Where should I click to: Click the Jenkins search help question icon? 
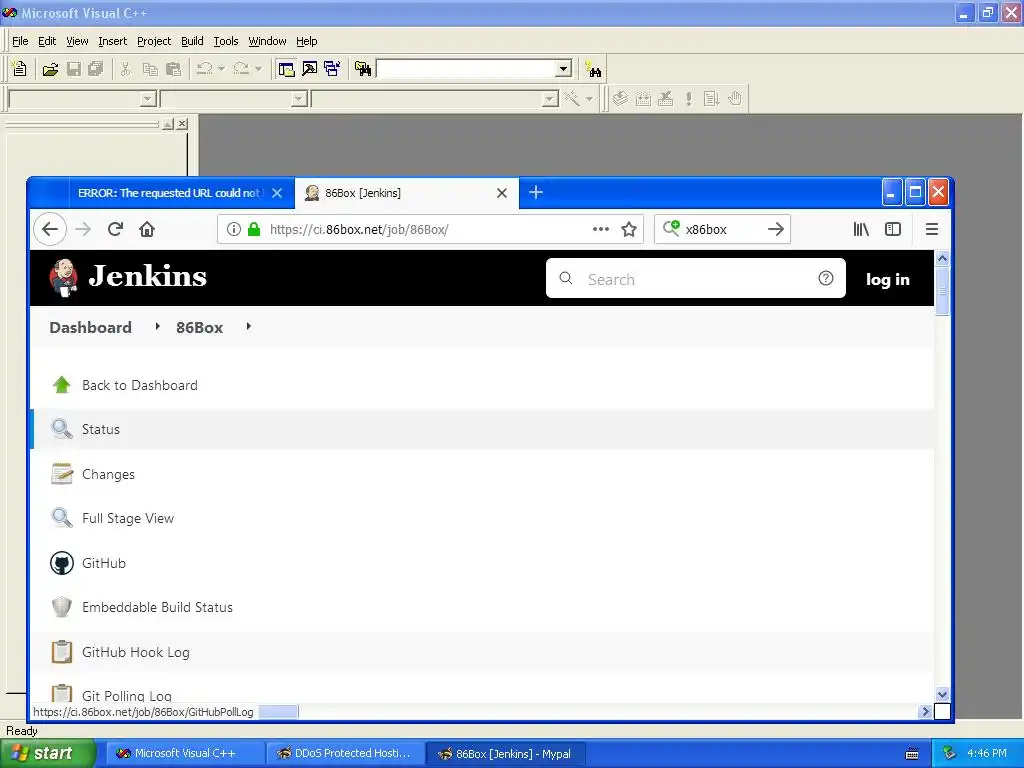click(x=825, y=278)
